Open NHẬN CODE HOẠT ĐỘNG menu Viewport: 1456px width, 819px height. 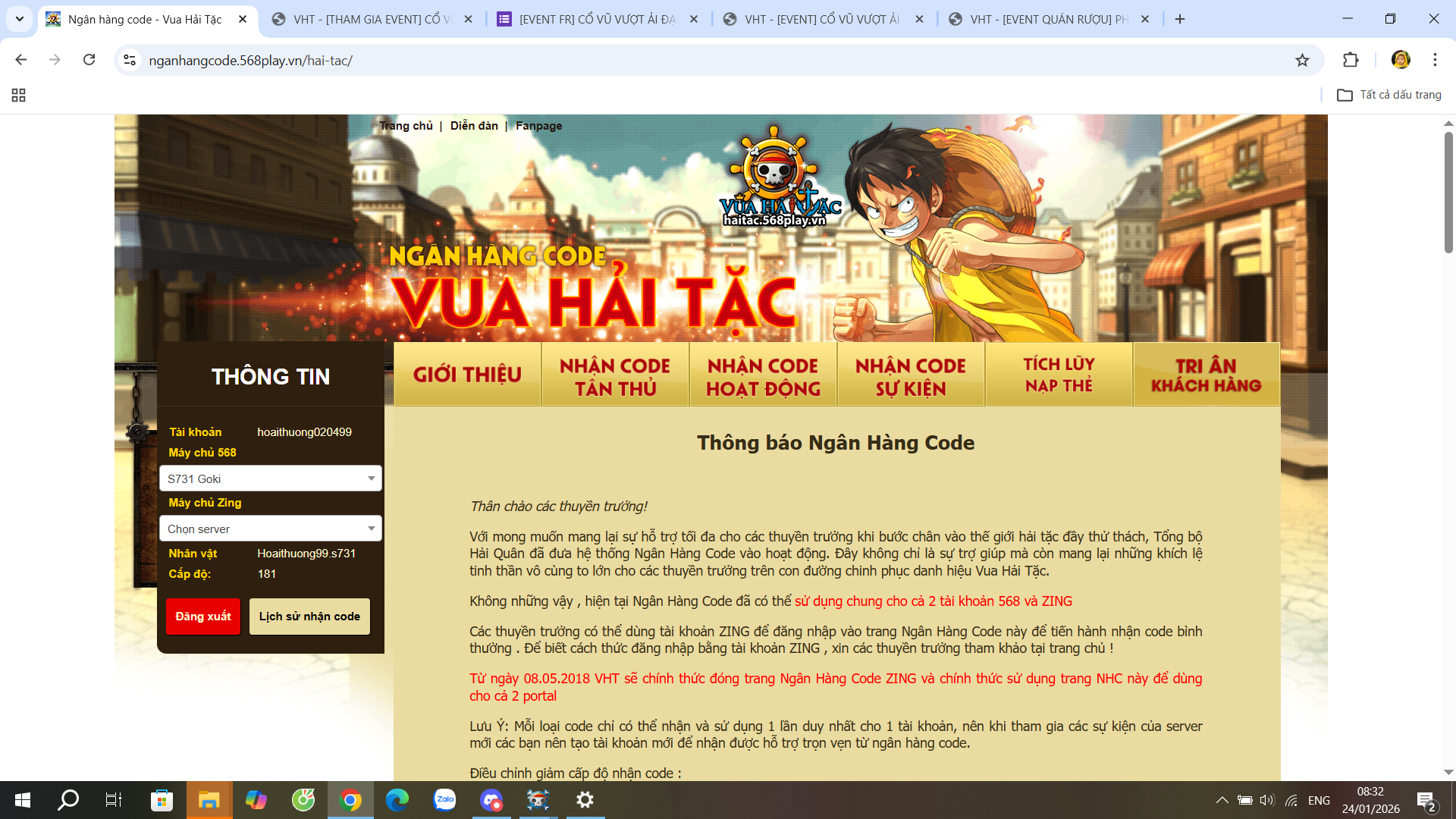click(x=763, y=375)
